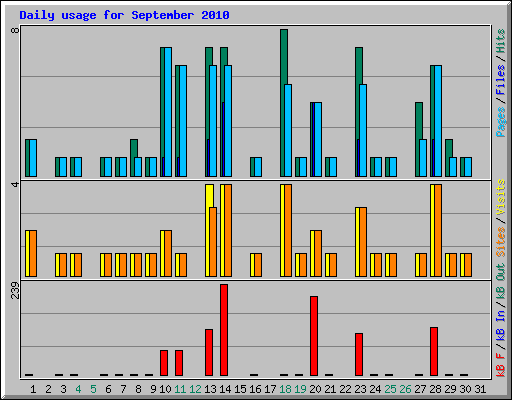512x400 pixels.
Task: Click the "Hits" legend label
Action: click(x=501, y=41)
